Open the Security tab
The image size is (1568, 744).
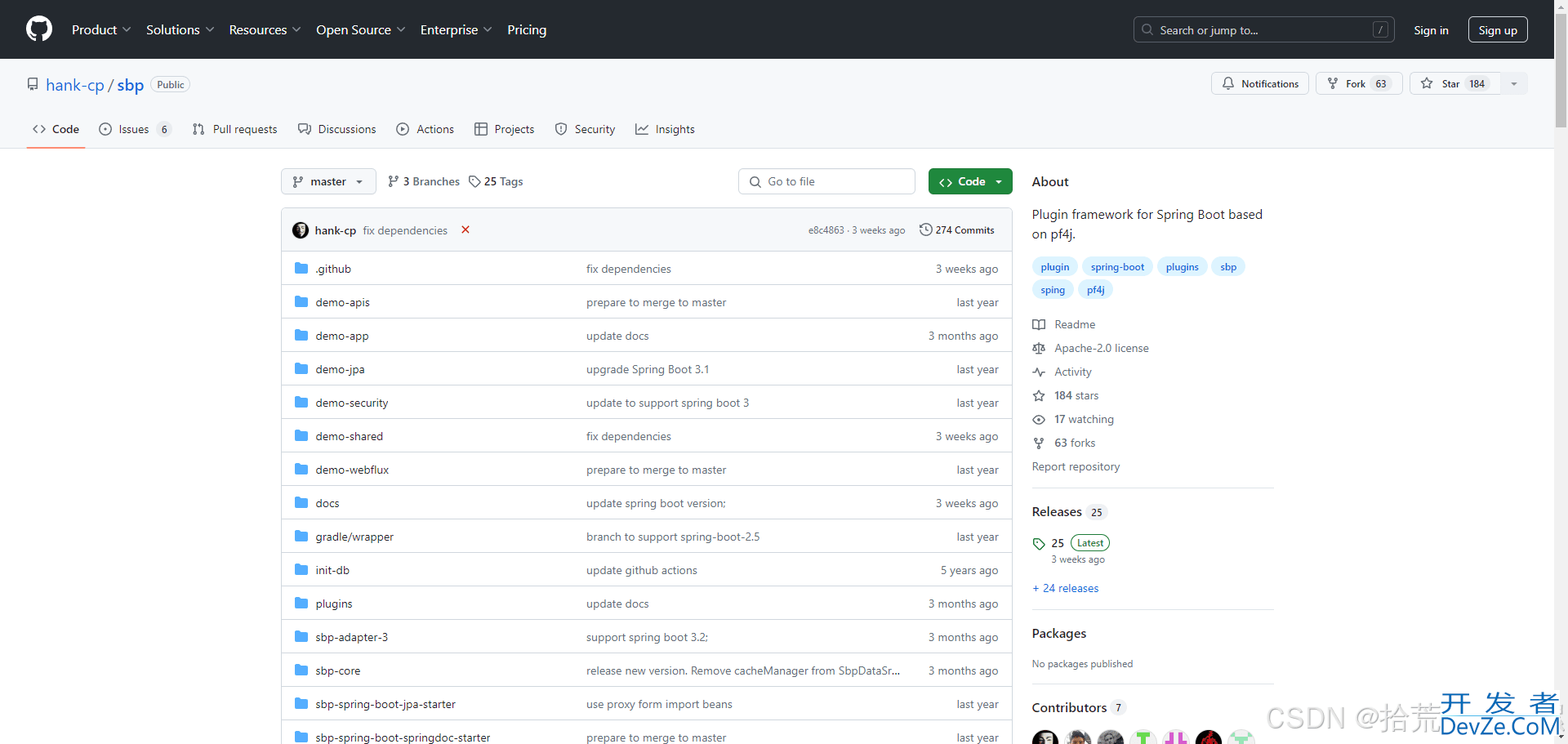tap(586, 129)
